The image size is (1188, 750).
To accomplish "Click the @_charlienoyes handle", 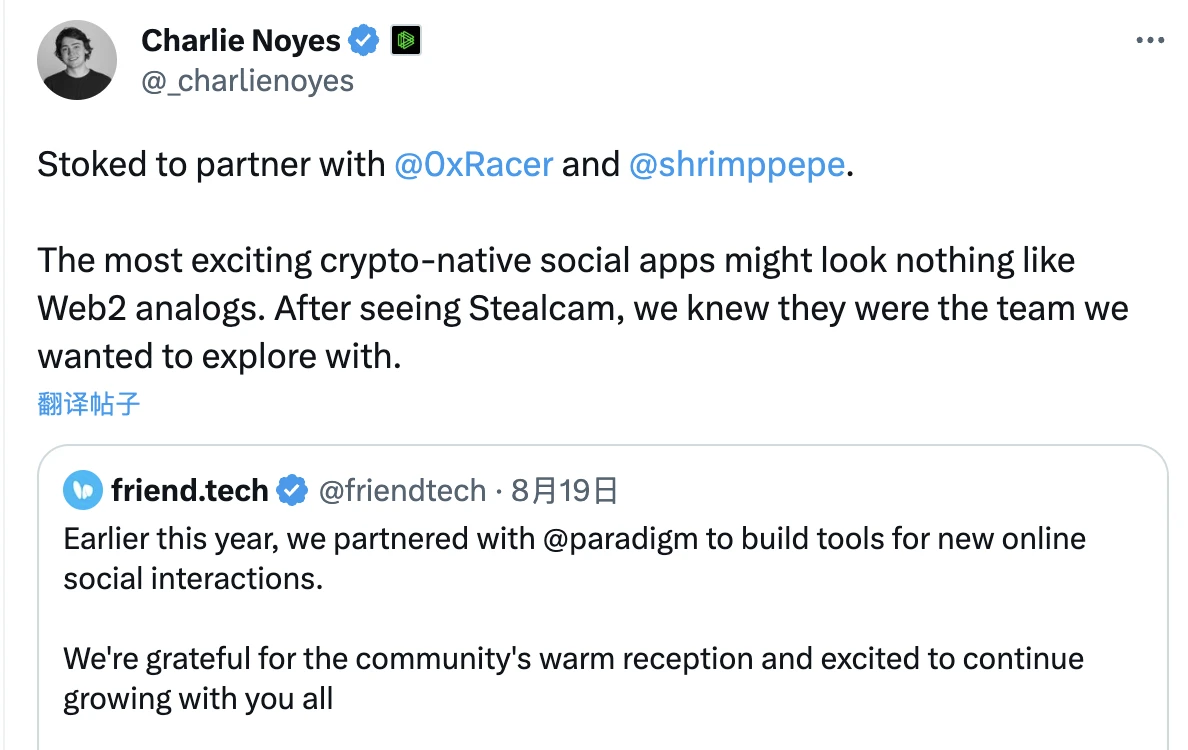I will tap(247, 80).
